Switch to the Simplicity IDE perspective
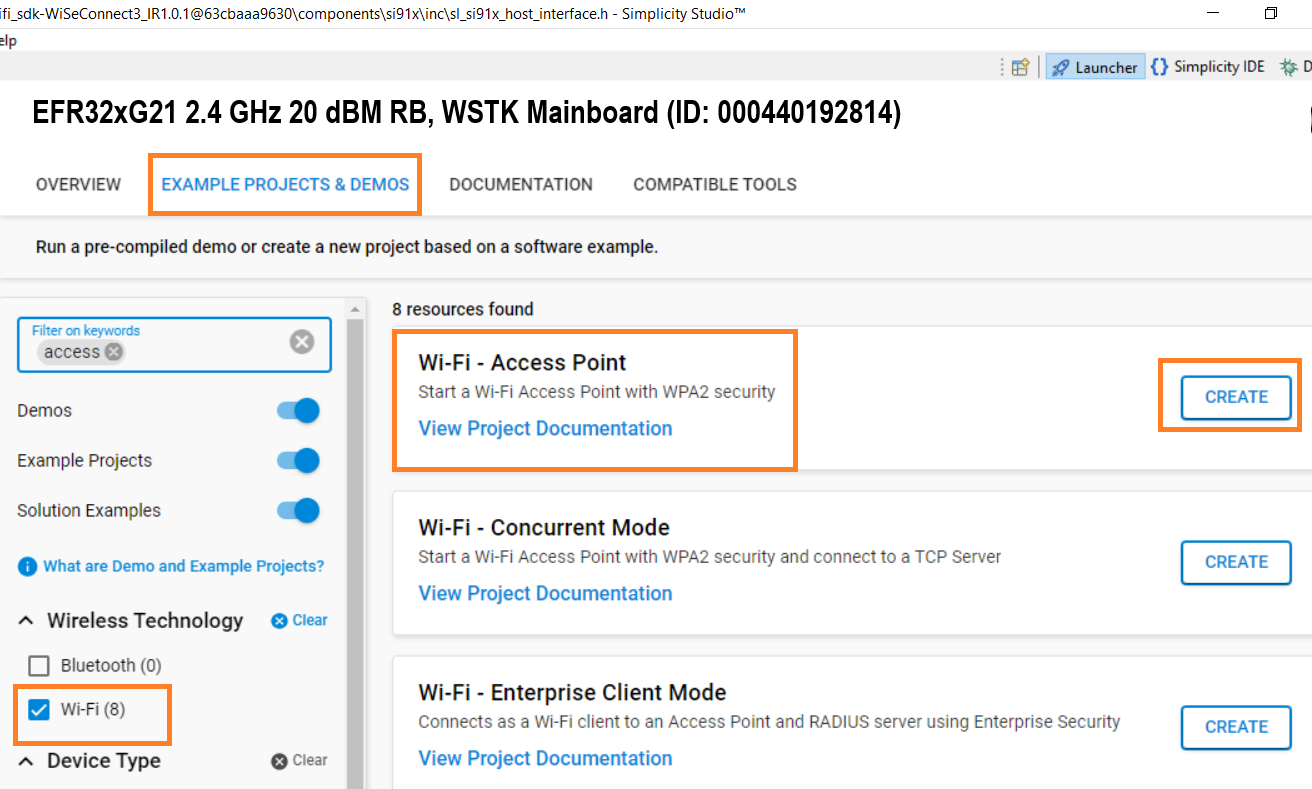 pyautogui.click(x=1208, y=67)
